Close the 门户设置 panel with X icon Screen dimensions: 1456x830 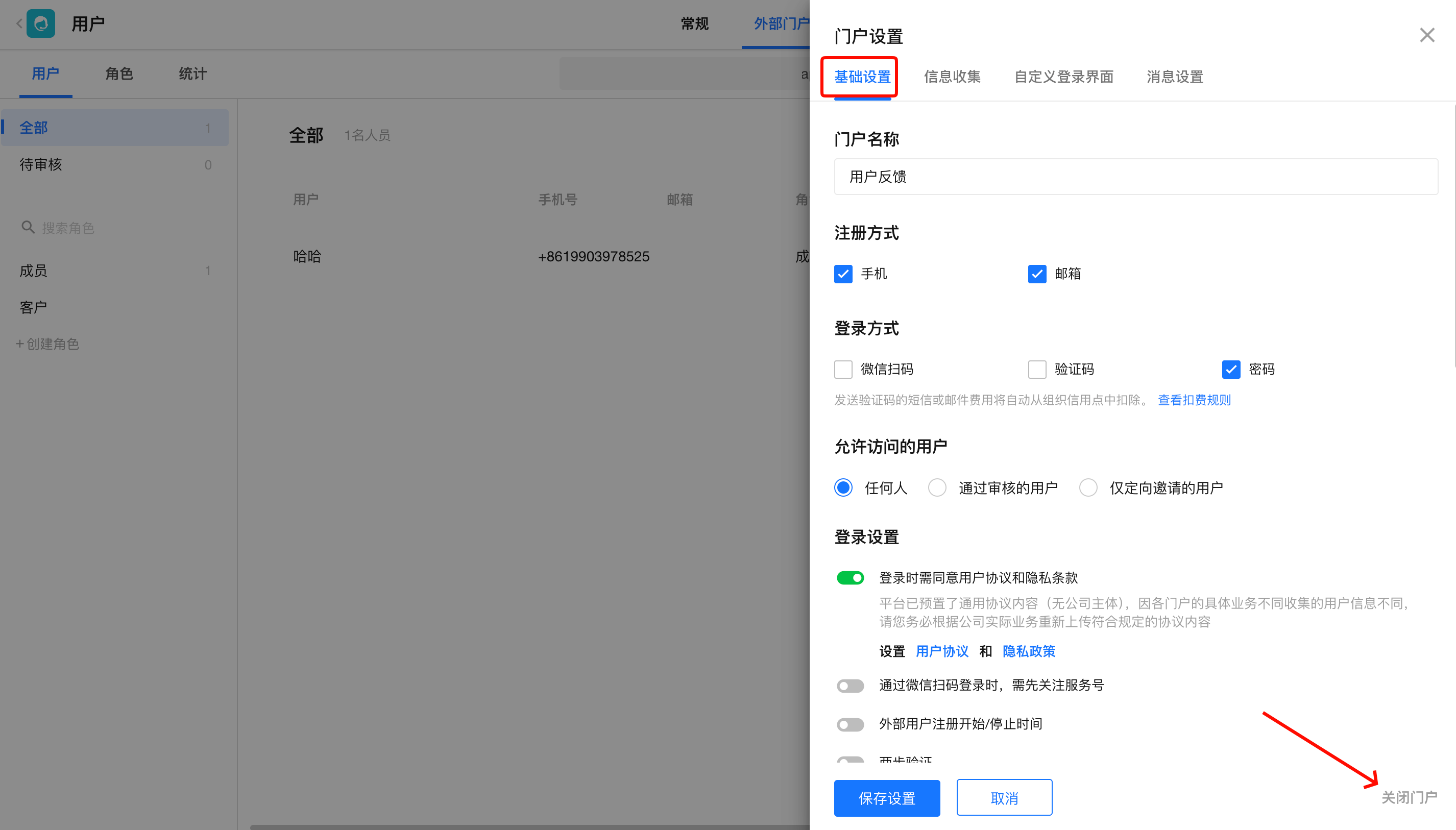(x=1427, y=35)
